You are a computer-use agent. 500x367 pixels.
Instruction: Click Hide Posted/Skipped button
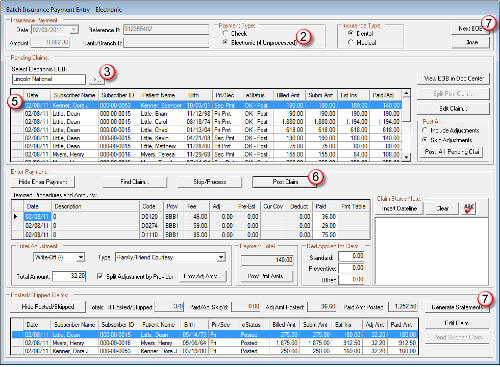48,307
